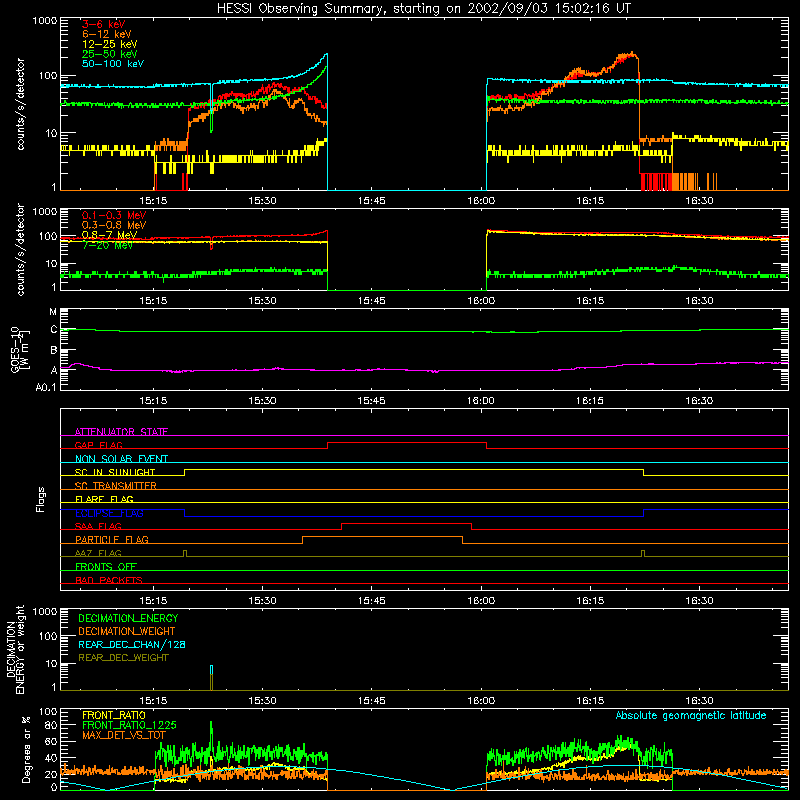Select the 3-6 keV legend label
Image resolution: width=800 pixels, height=800 pixels.
104,24
